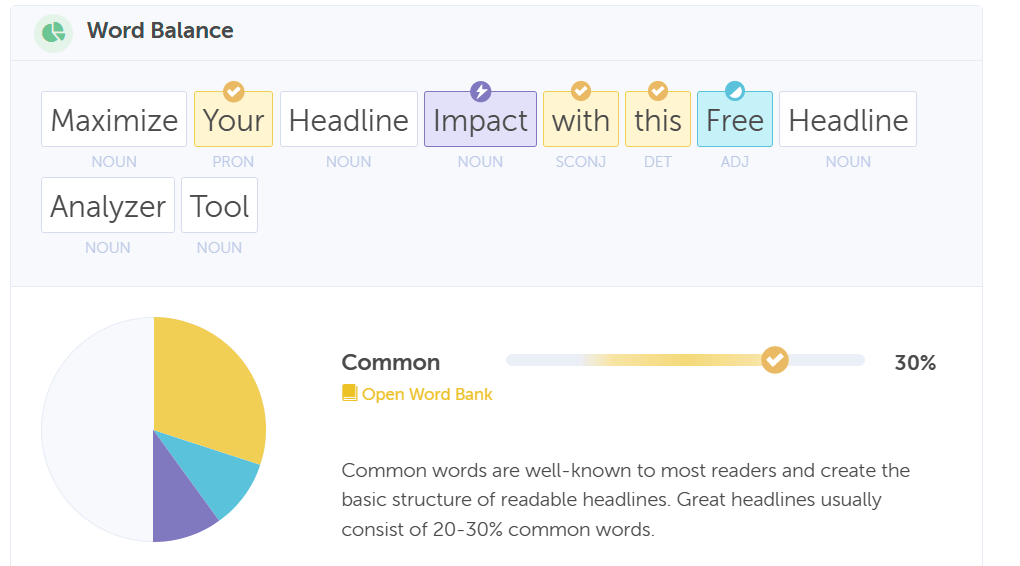Select the 'Analyzer' word chip
1020x566 pixels.
pyautogui.click(x=108, y=206)
